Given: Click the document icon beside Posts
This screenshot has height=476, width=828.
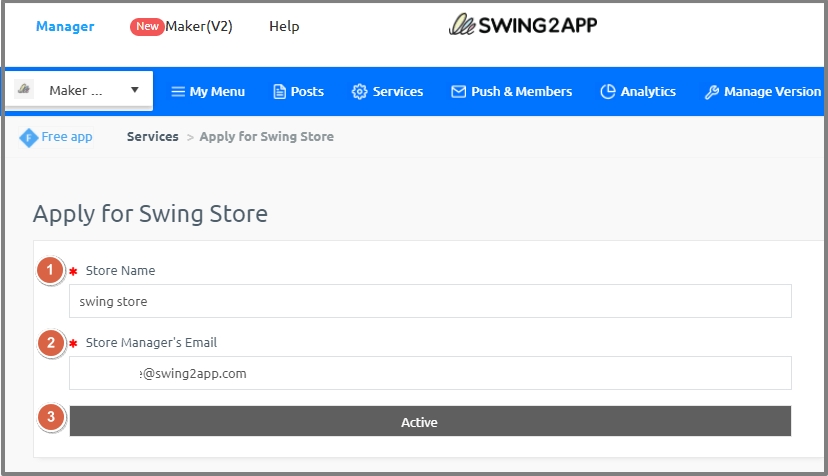Looking at the screenshot, I should point(280,92).
